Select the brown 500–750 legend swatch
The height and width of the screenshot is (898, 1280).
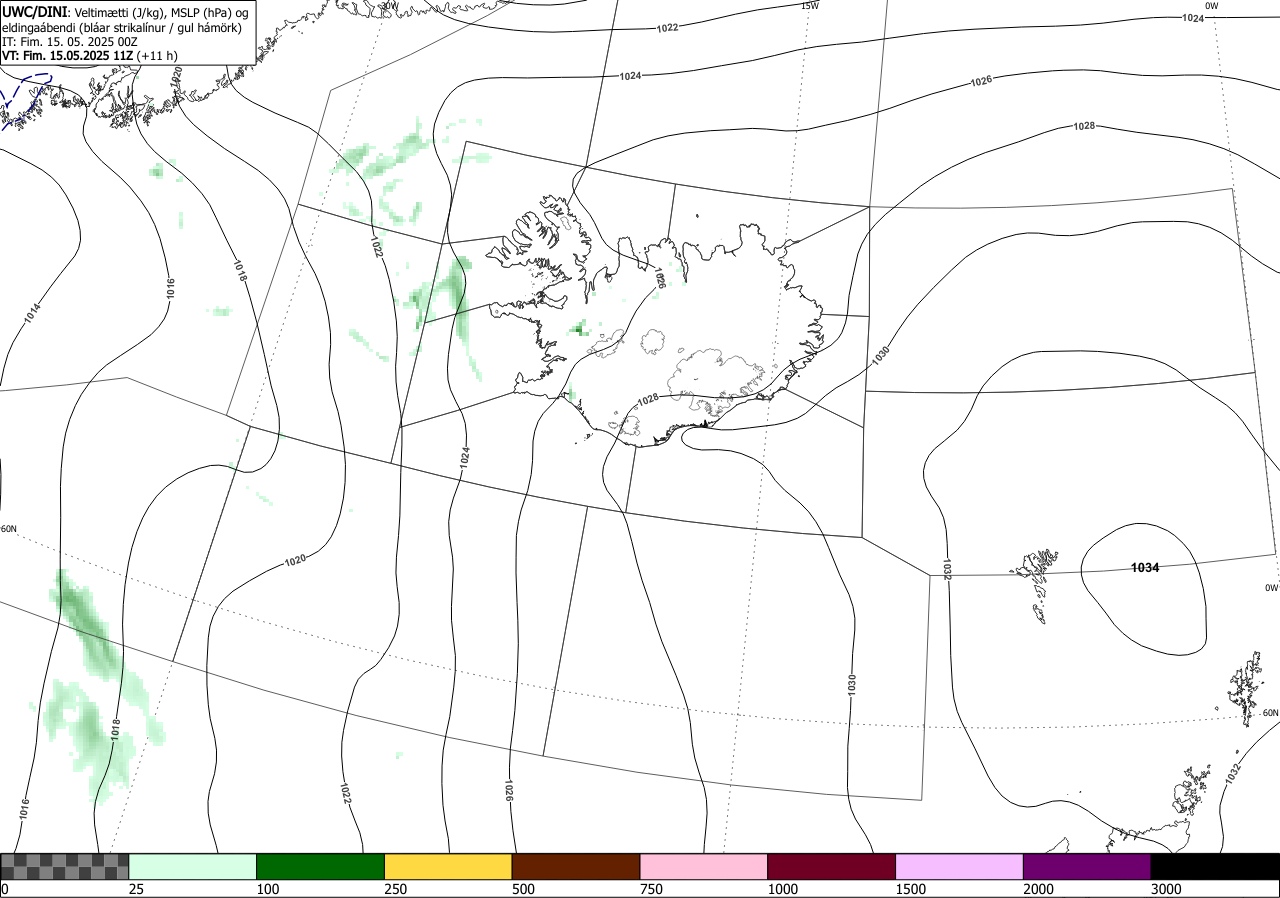(576, 866)
